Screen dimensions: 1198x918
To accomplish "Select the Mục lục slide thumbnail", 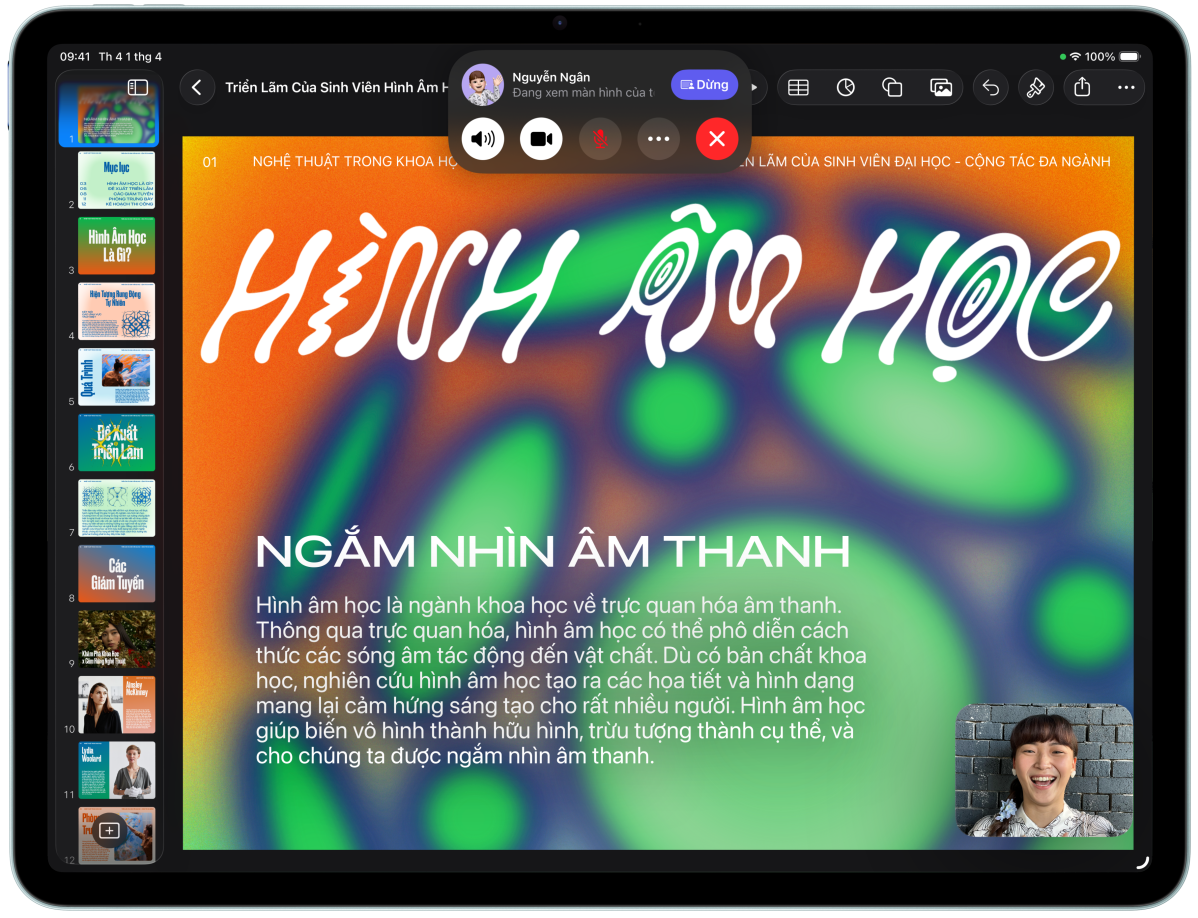I will coord(116,180).
